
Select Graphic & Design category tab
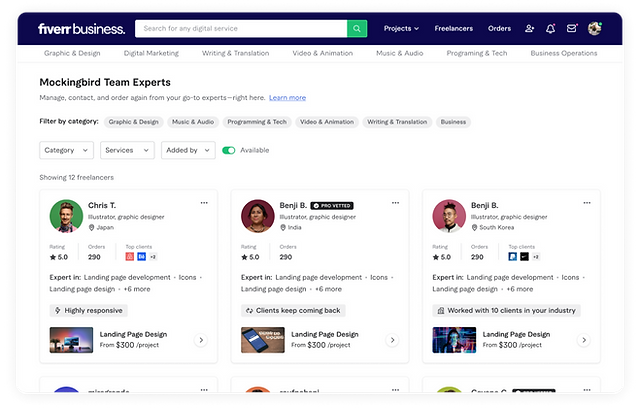72,53
